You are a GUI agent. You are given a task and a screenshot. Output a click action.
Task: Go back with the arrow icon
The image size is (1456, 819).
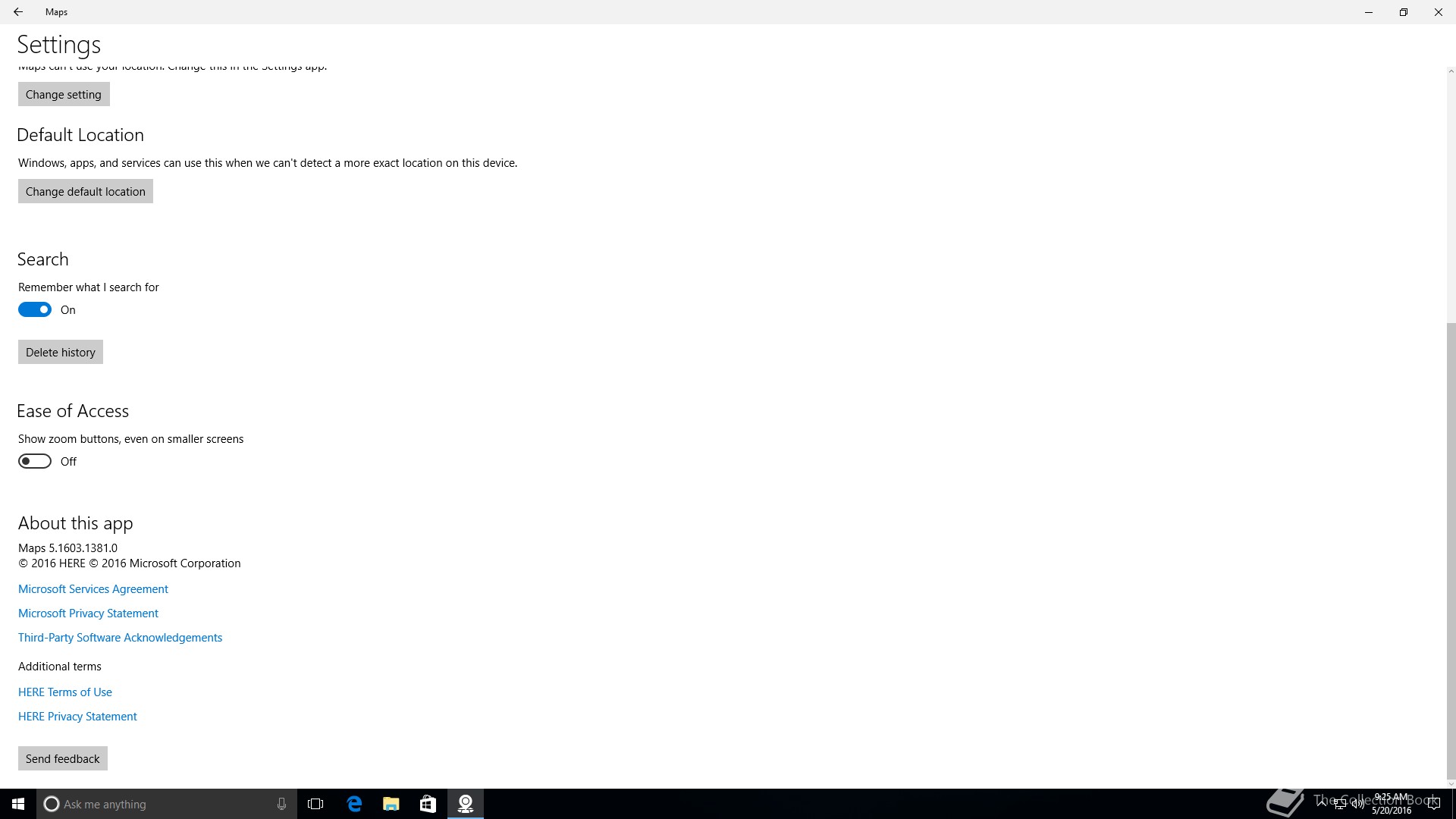point(17,12)
